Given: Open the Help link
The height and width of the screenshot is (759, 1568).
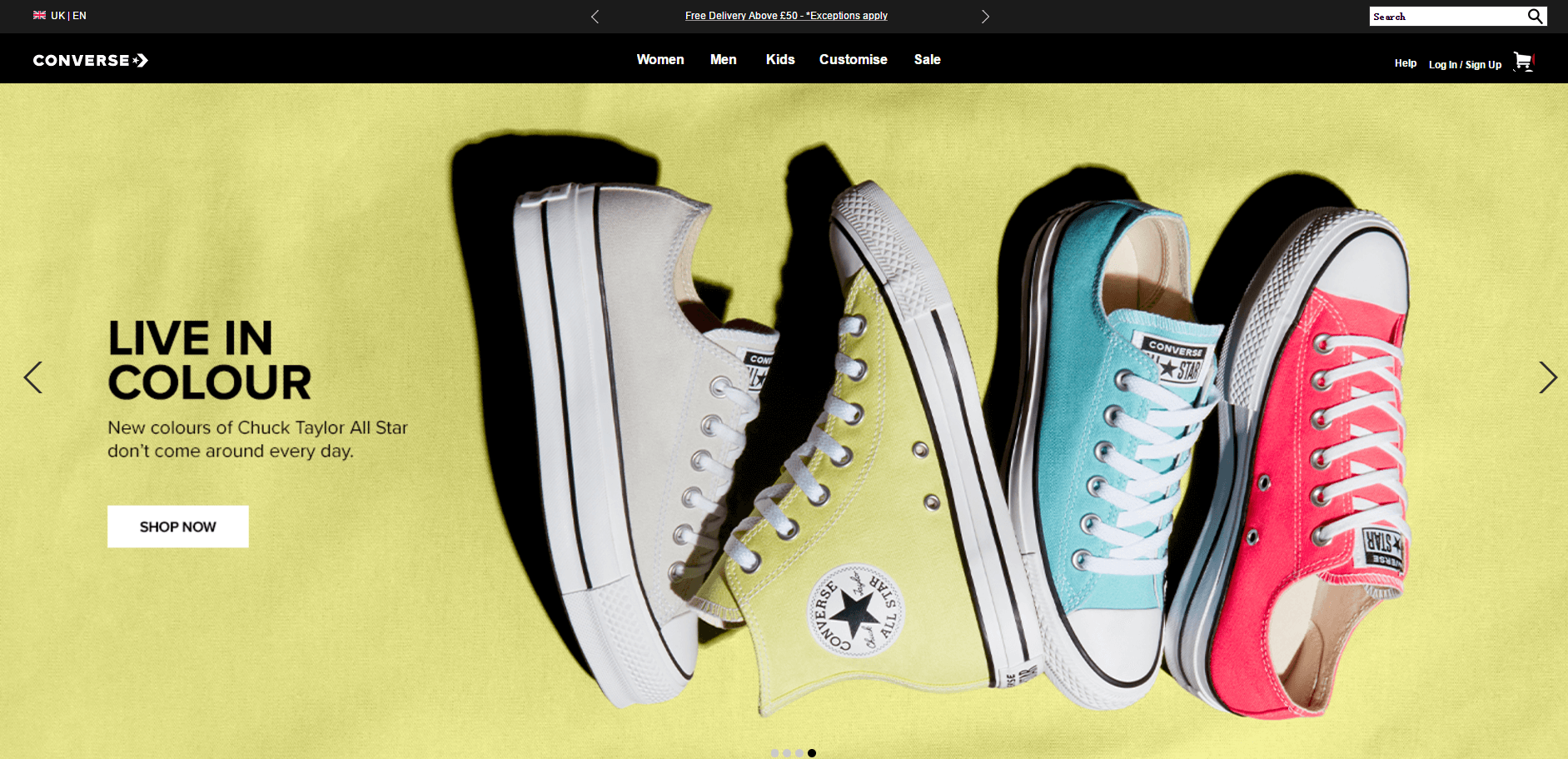Looking at the screenshot, I should (x=1406, y=63).
